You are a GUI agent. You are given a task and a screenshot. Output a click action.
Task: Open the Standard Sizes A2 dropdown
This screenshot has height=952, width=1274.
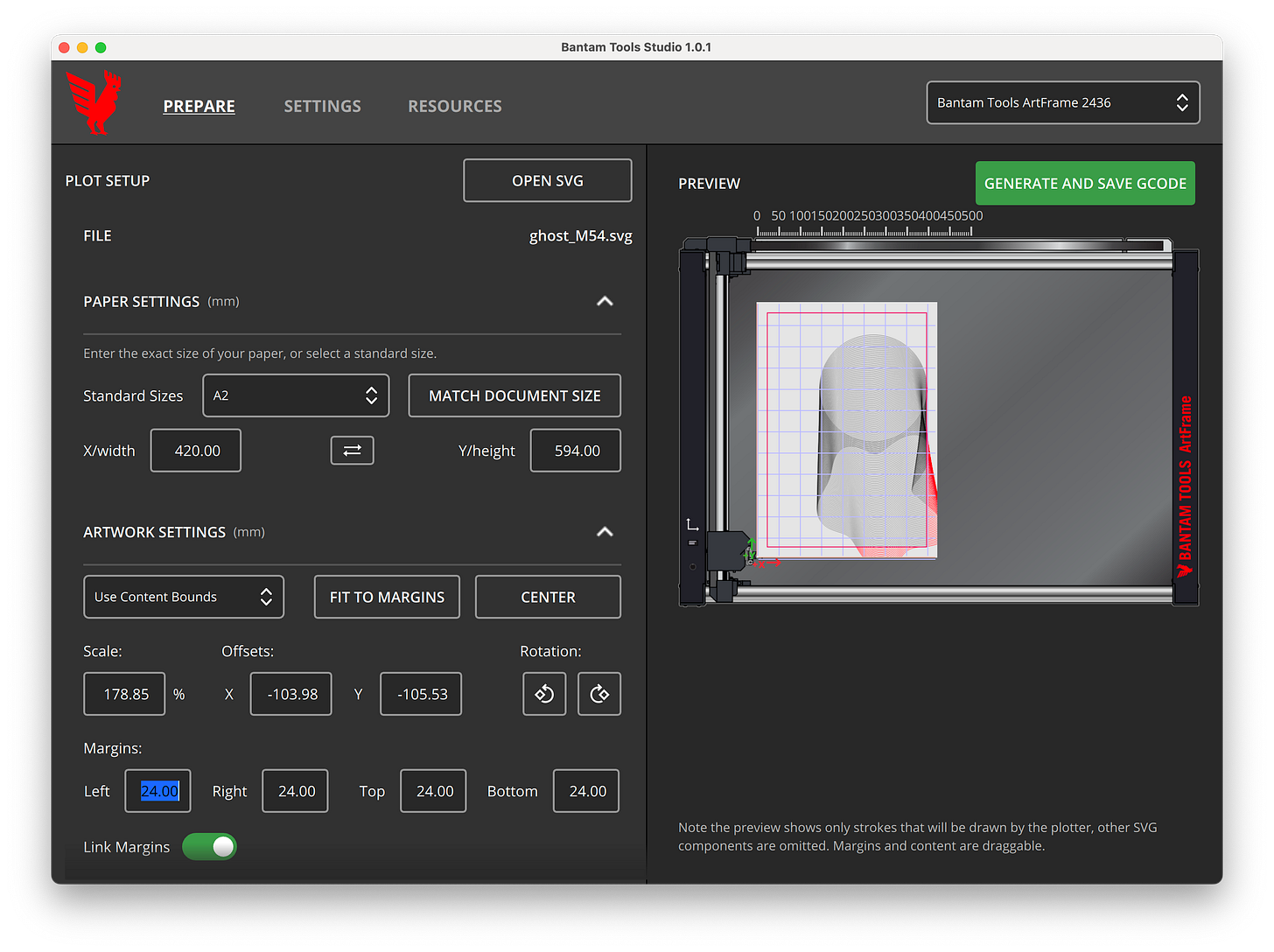click(x=296, y=395)
